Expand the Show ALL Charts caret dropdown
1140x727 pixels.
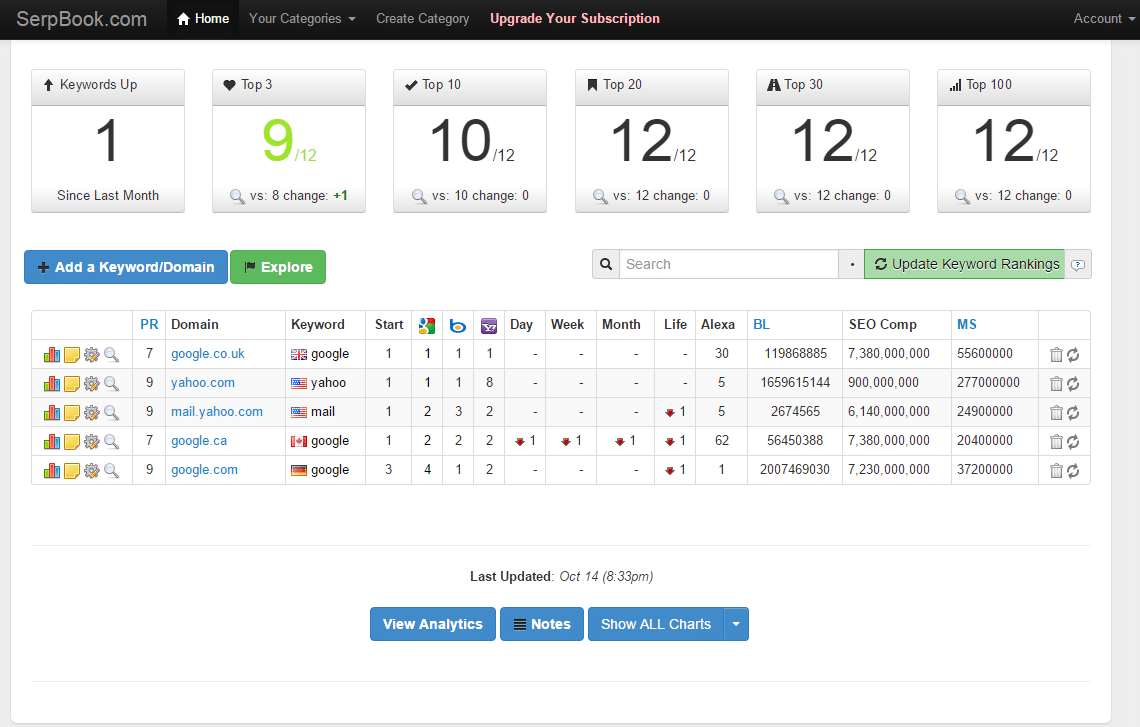(x=736, y=624)
